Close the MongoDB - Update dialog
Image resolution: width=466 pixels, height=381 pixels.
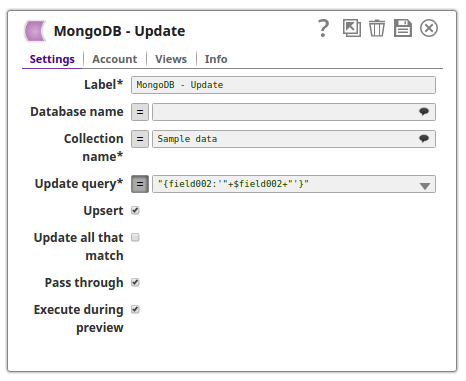429,28
